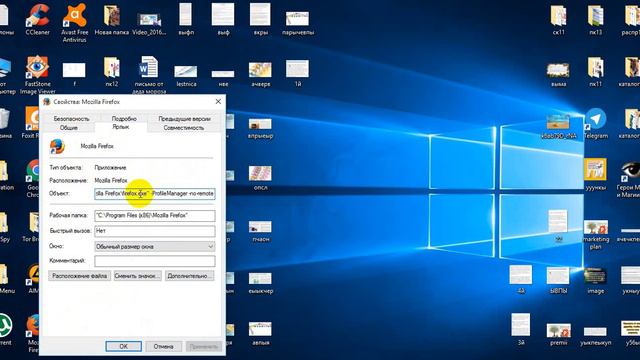This screenshot has width=640, height=360.
Task: Select the marketing plan file icon
Action: (x=596, y=235)
